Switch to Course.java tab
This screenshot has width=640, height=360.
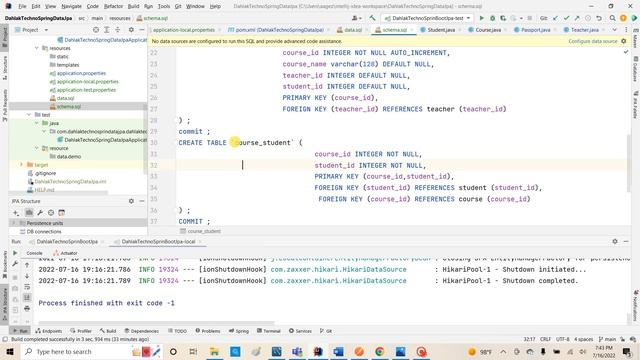(x=488, y=30)
